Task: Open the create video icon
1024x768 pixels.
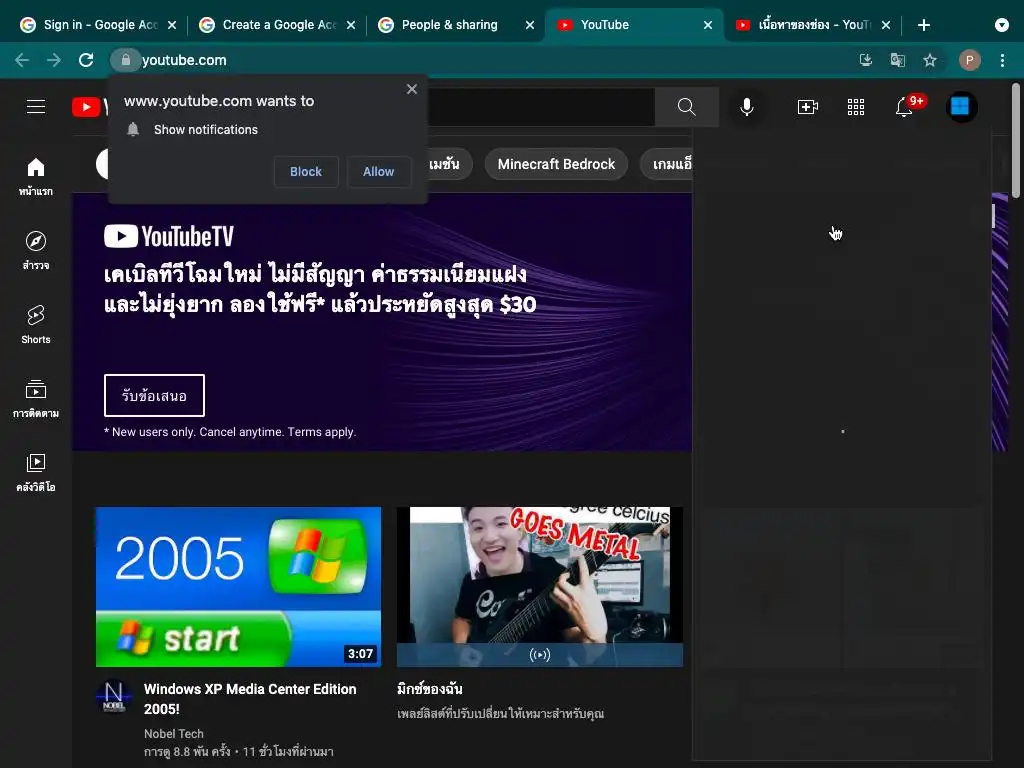Action: pos(808,106)
